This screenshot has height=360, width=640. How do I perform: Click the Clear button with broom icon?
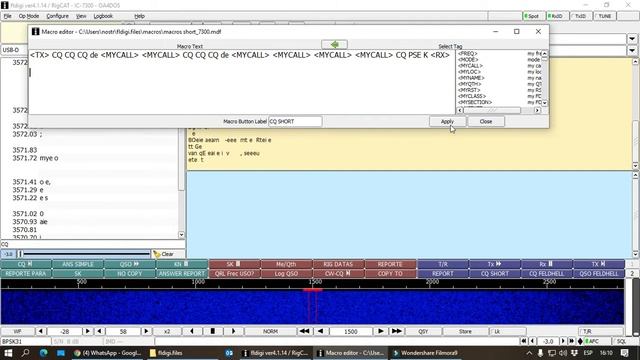pyautogui.click(x=168, y=254)
